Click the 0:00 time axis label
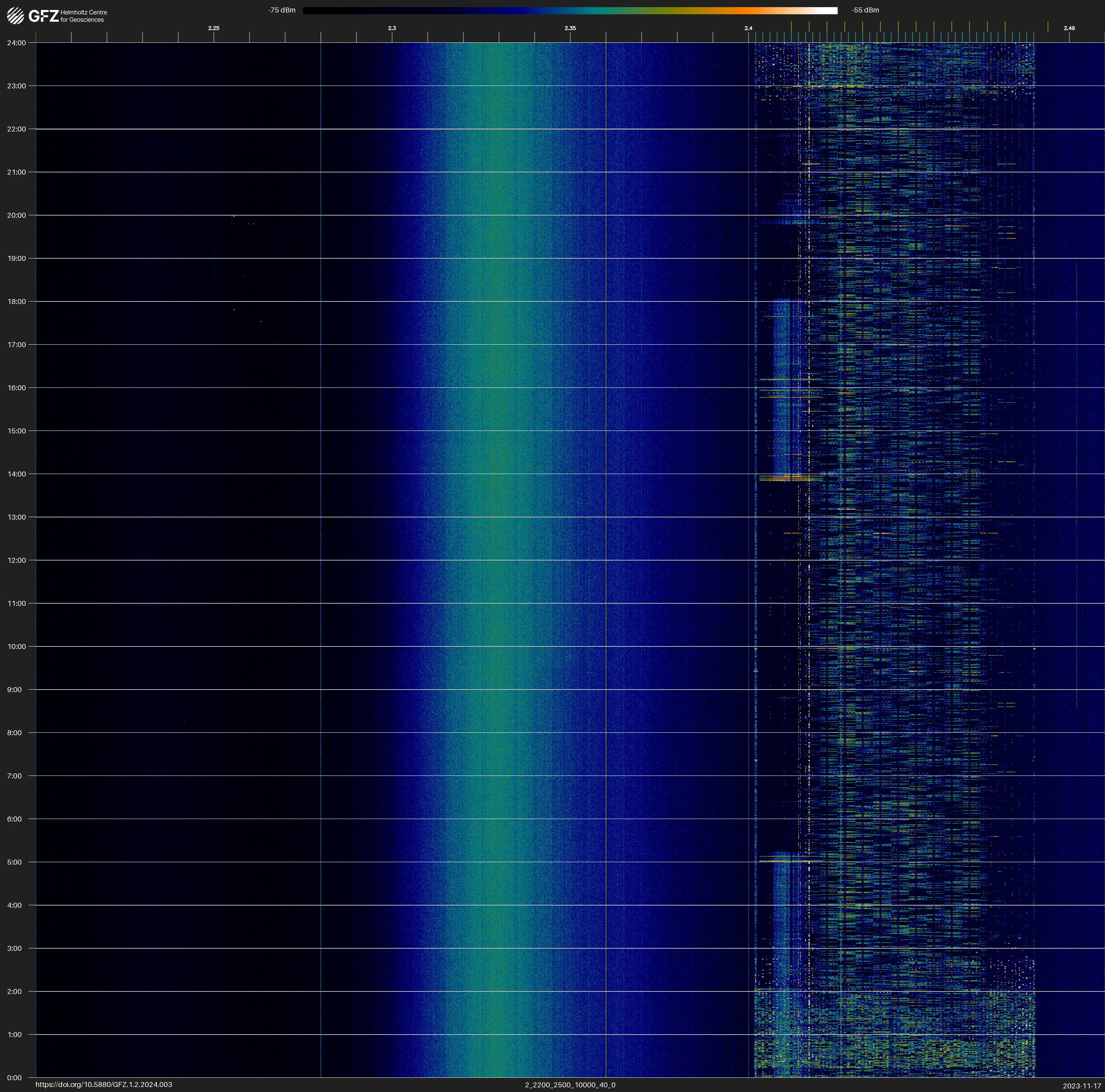 (14, 1078)
